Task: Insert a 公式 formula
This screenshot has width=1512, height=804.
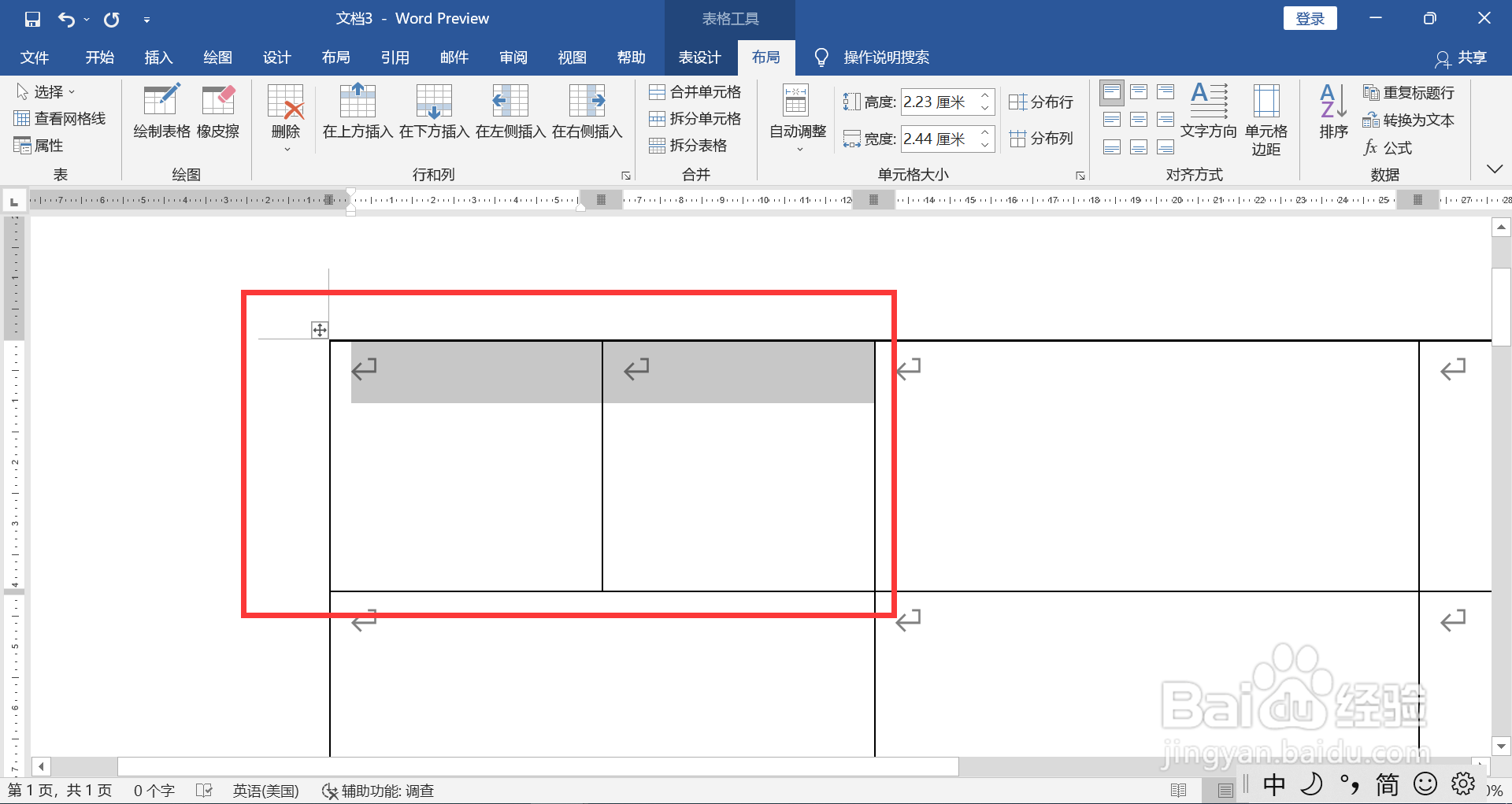Action: 1388,148
